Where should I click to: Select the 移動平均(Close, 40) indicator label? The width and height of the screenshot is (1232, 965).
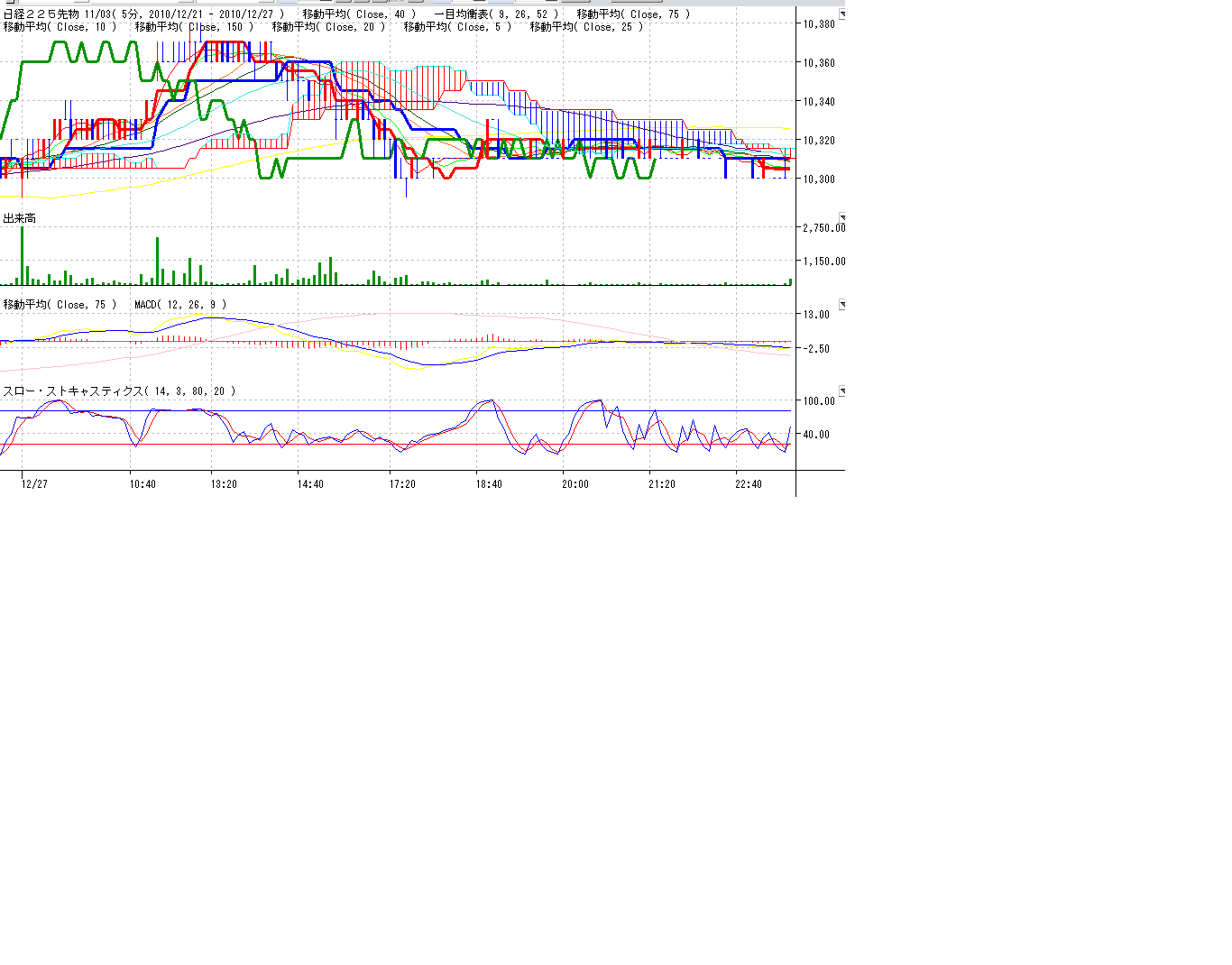[359, 14]
